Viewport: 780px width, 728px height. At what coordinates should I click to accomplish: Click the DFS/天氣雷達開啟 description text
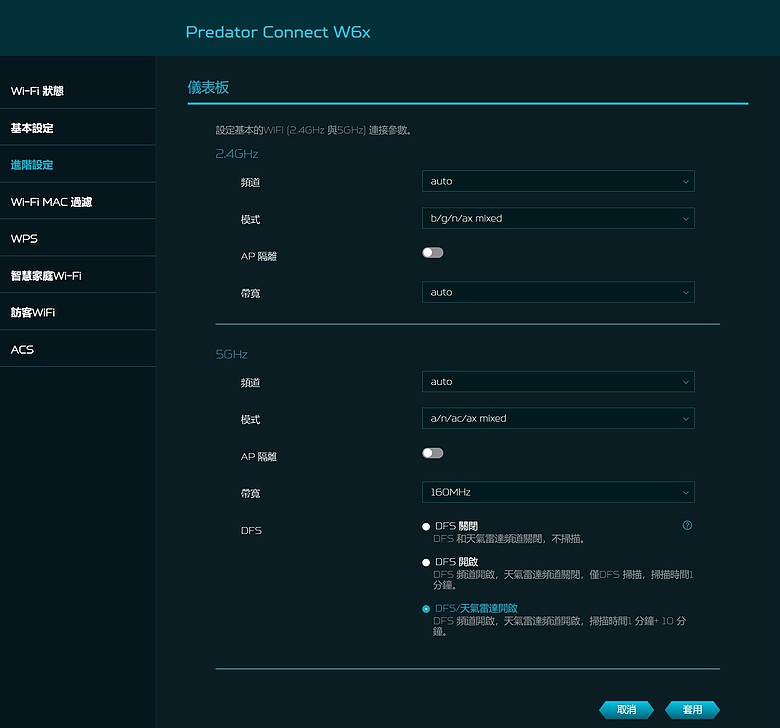pos(560,626)
